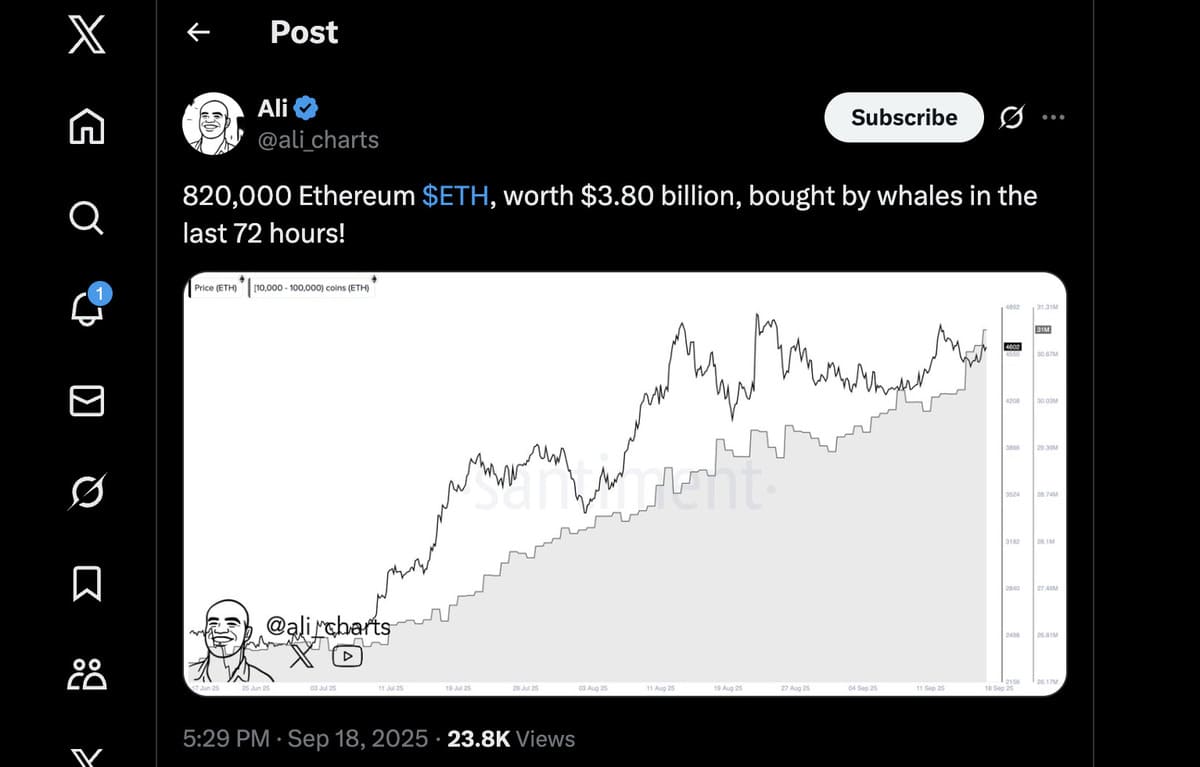Open the @ali_charts handle link
Screen dimensions: 1200x767
319,140
